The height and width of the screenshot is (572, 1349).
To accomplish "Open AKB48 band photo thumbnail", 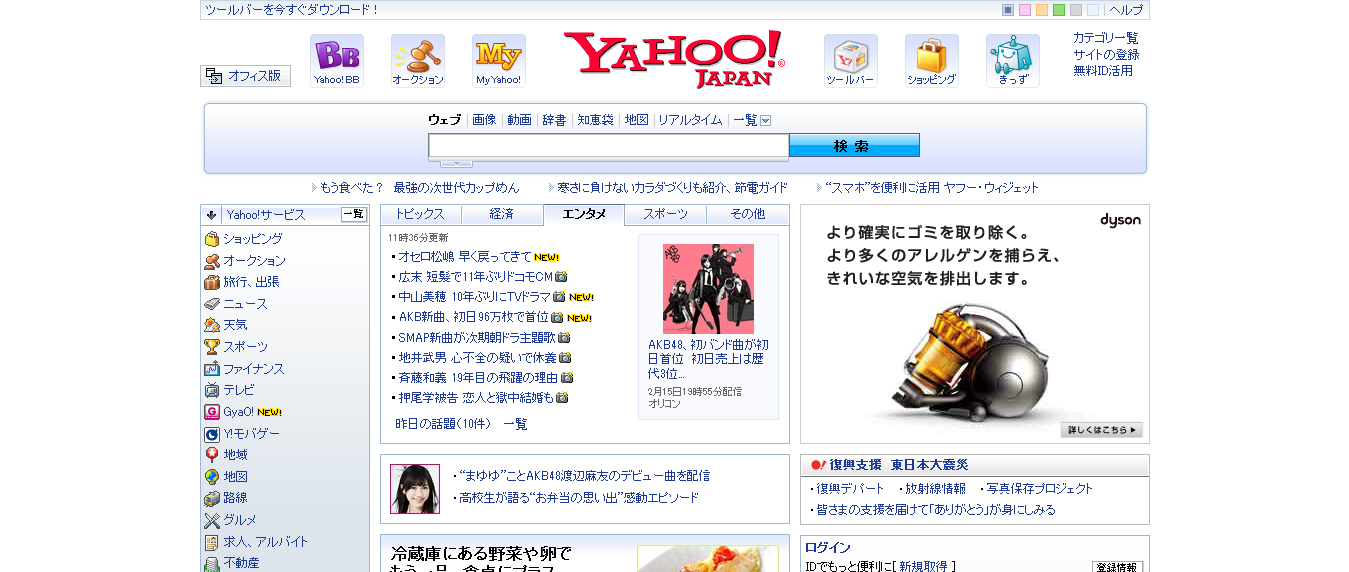I will 708,289.
